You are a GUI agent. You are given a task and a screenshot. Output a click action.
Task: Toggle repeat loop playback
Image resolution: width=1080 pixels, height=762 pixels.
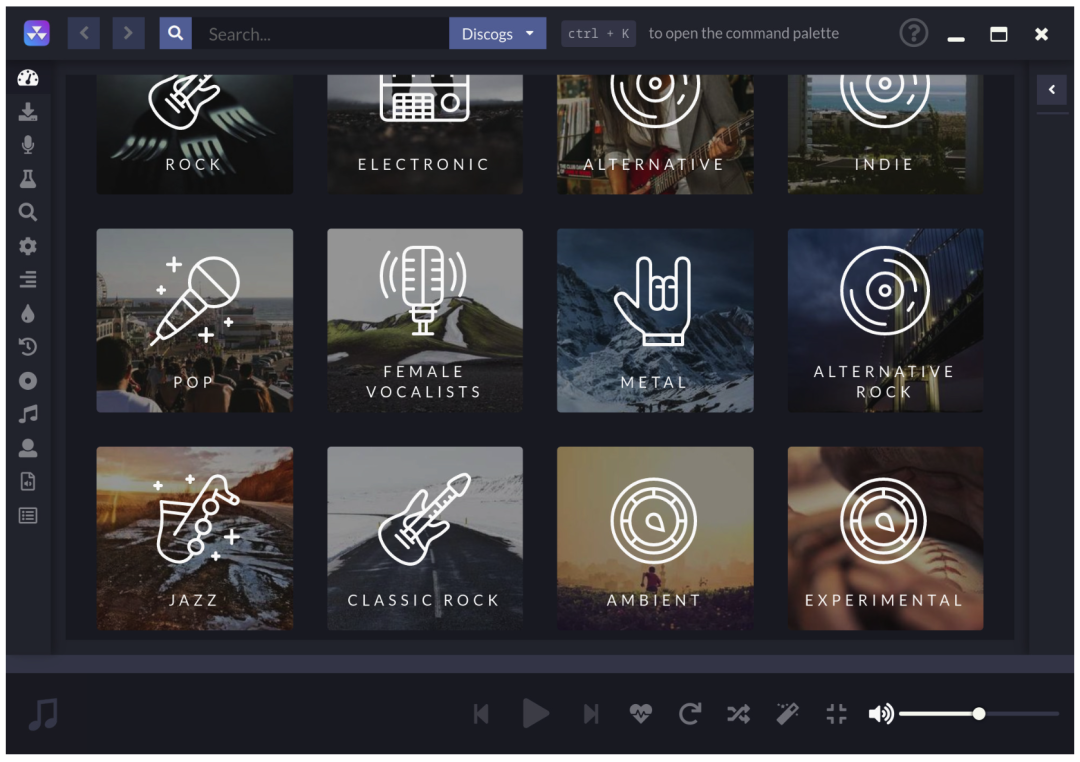coord(689,714)
